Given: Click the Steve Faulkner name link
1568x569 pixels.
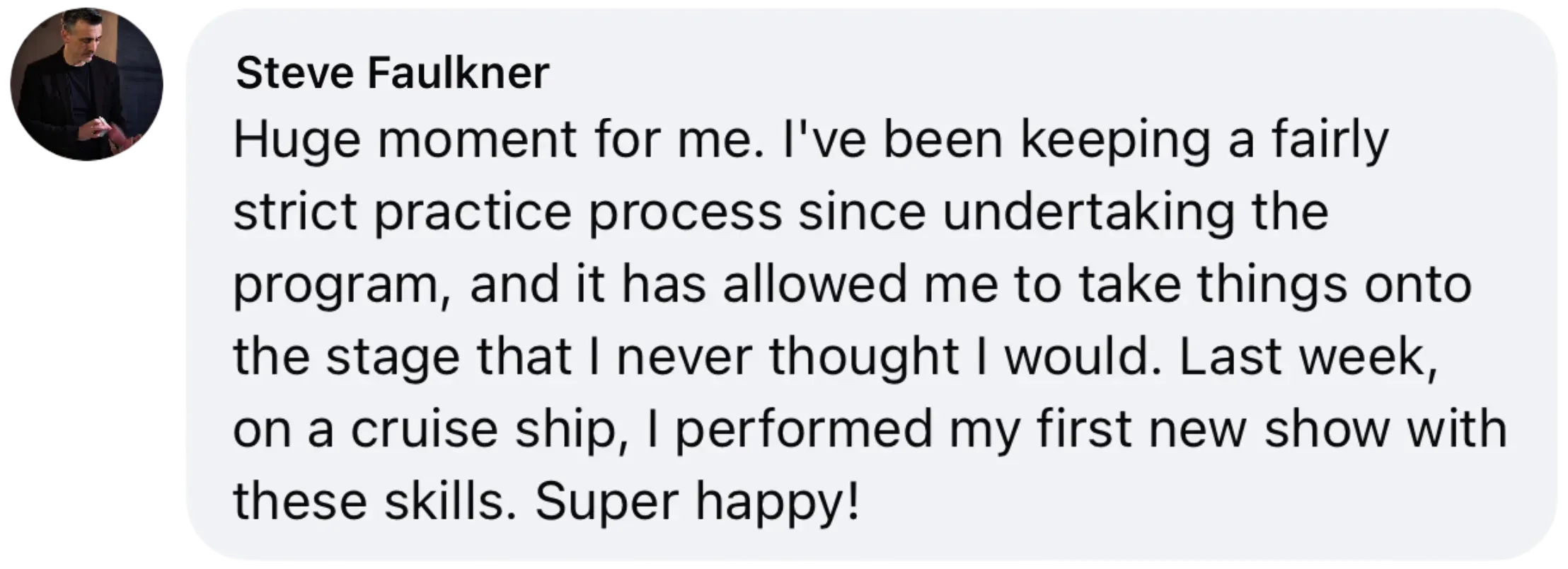Looking at the screenshot, I should click(x=393, y=72).
